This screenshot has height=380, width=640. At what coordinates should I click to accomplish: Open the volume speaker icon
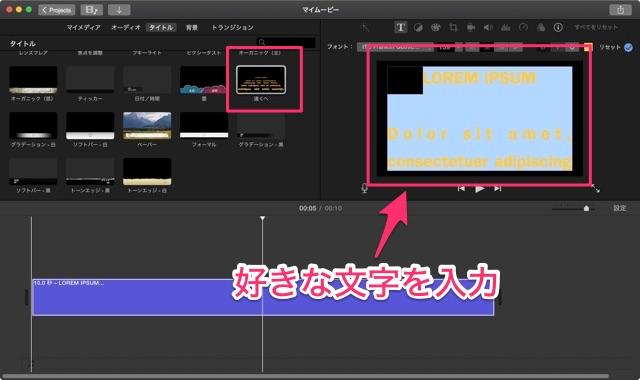488,27
